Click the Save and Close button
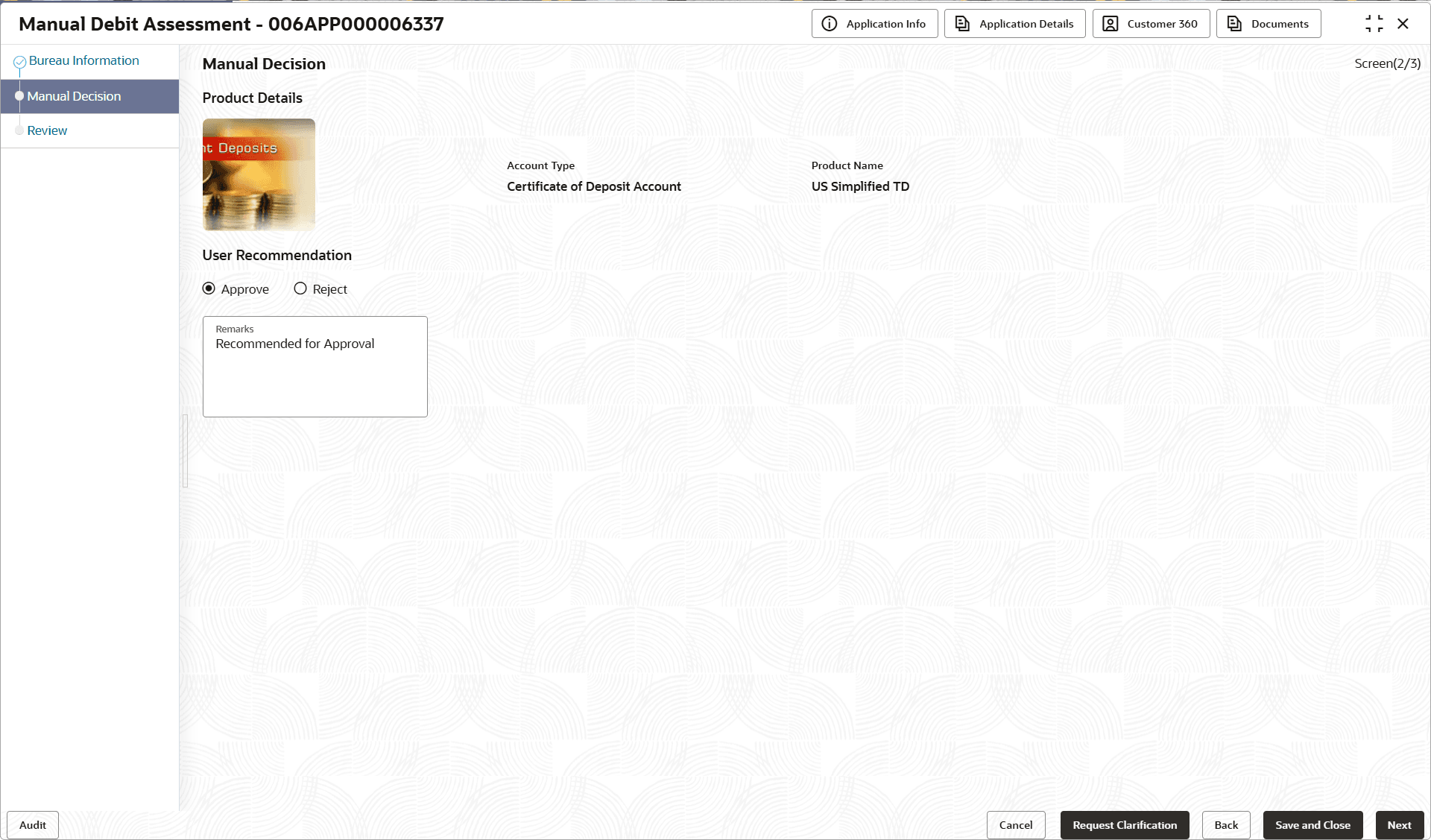Viewport: 1431px width, 840px height. tap(1312, 825)
